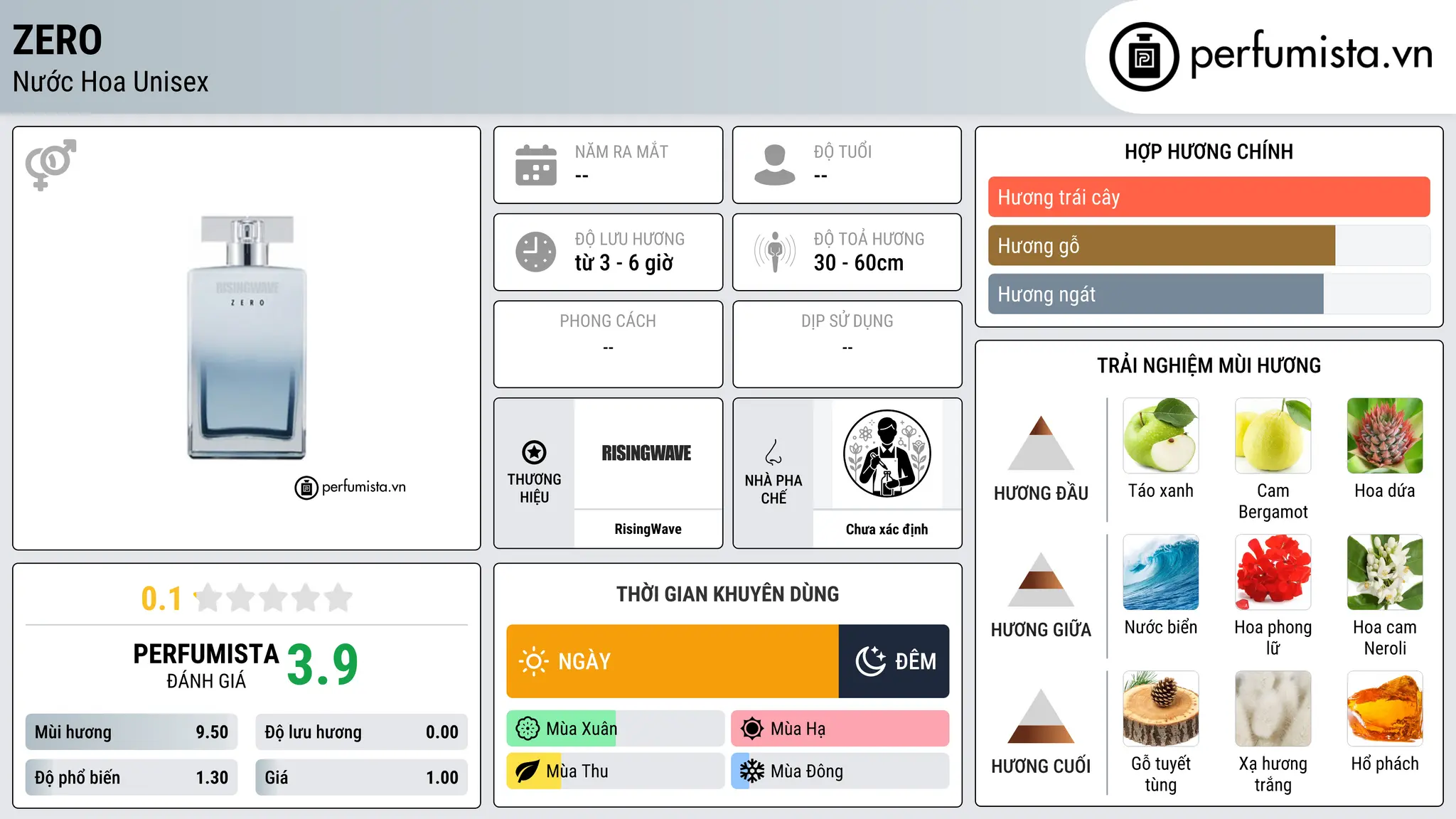Click the flower icon beside Mùa Xuân

click(x=528, y=729)
